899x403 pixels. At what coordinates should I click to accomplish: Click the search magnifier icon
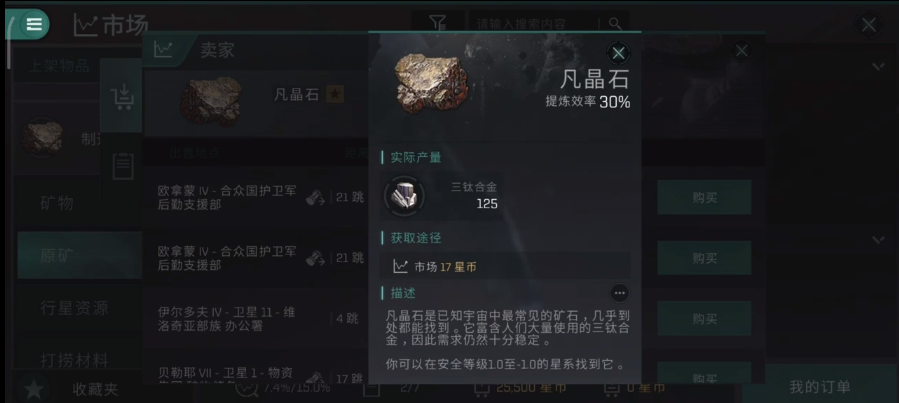pyautogui.click(x=615, y=24)
